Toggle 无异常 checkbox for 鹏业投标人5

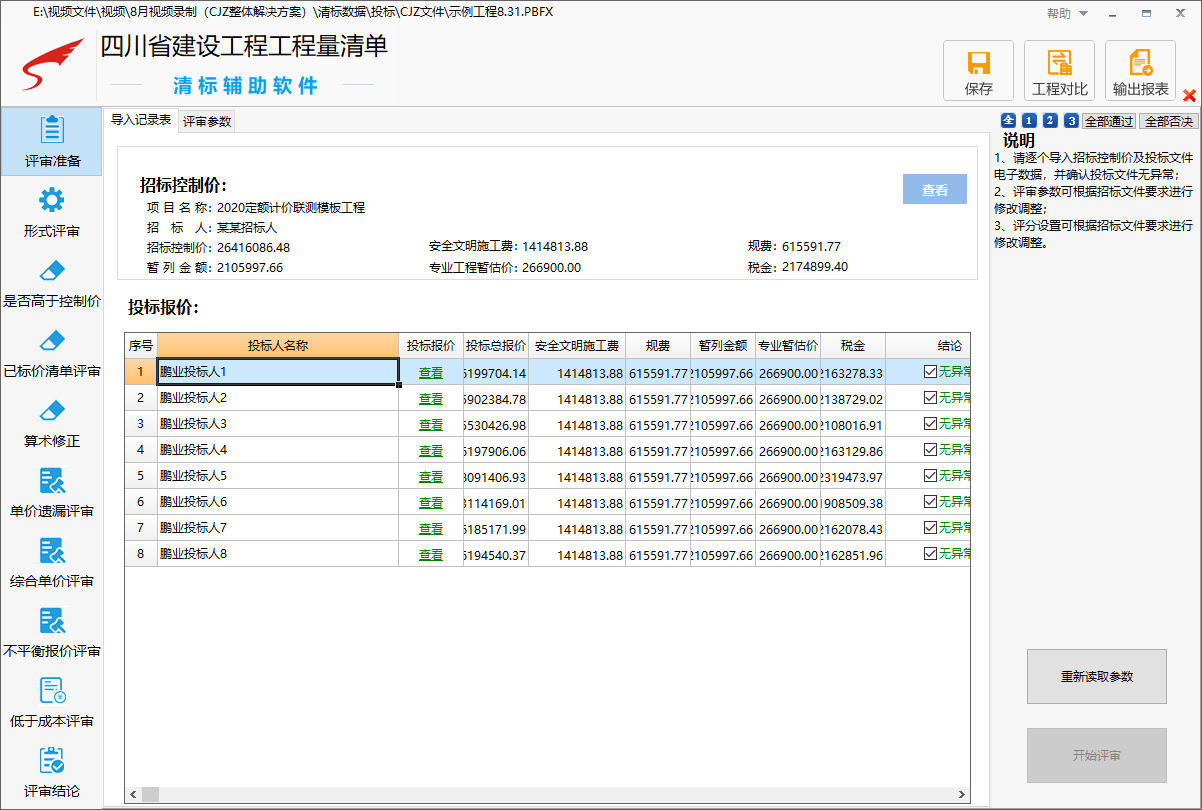pos(931,476)
